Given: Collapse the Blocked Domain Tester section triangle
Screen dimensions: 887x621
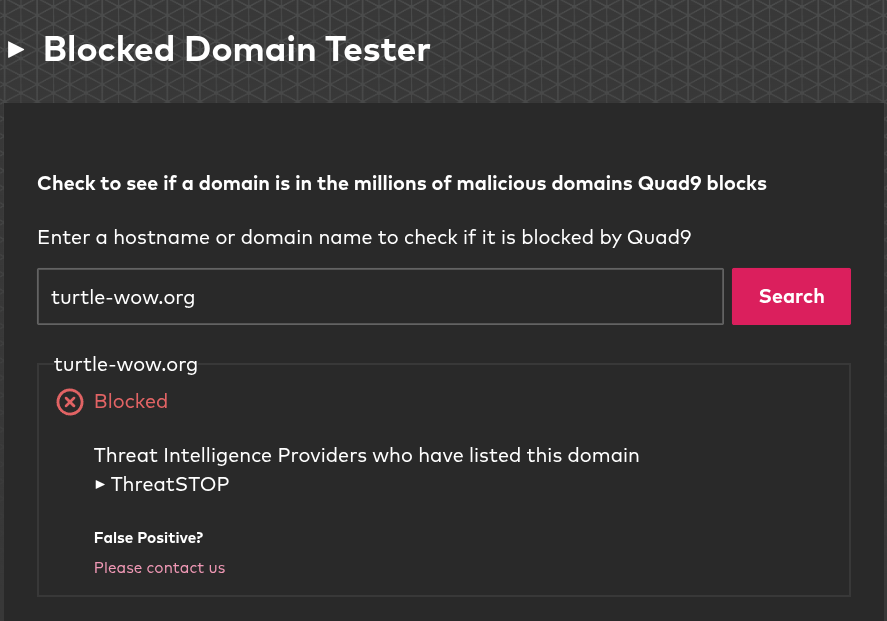Looking at the screenshot, I should click(x=16, y=50).
